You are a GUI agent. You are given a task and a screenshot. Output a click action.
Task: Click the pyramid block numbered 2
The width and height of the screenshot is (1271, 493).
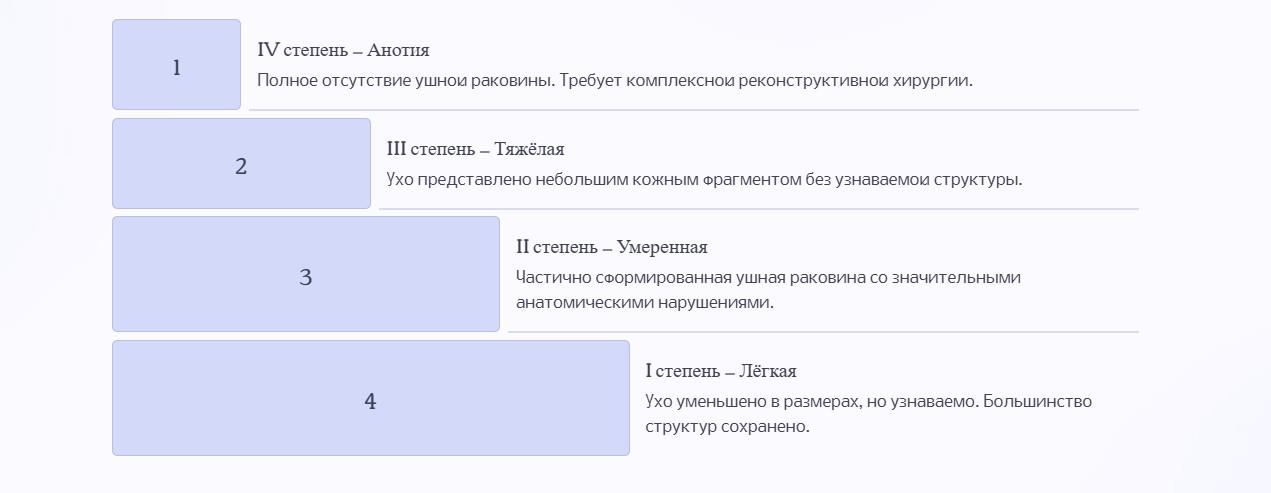point(241,163)
